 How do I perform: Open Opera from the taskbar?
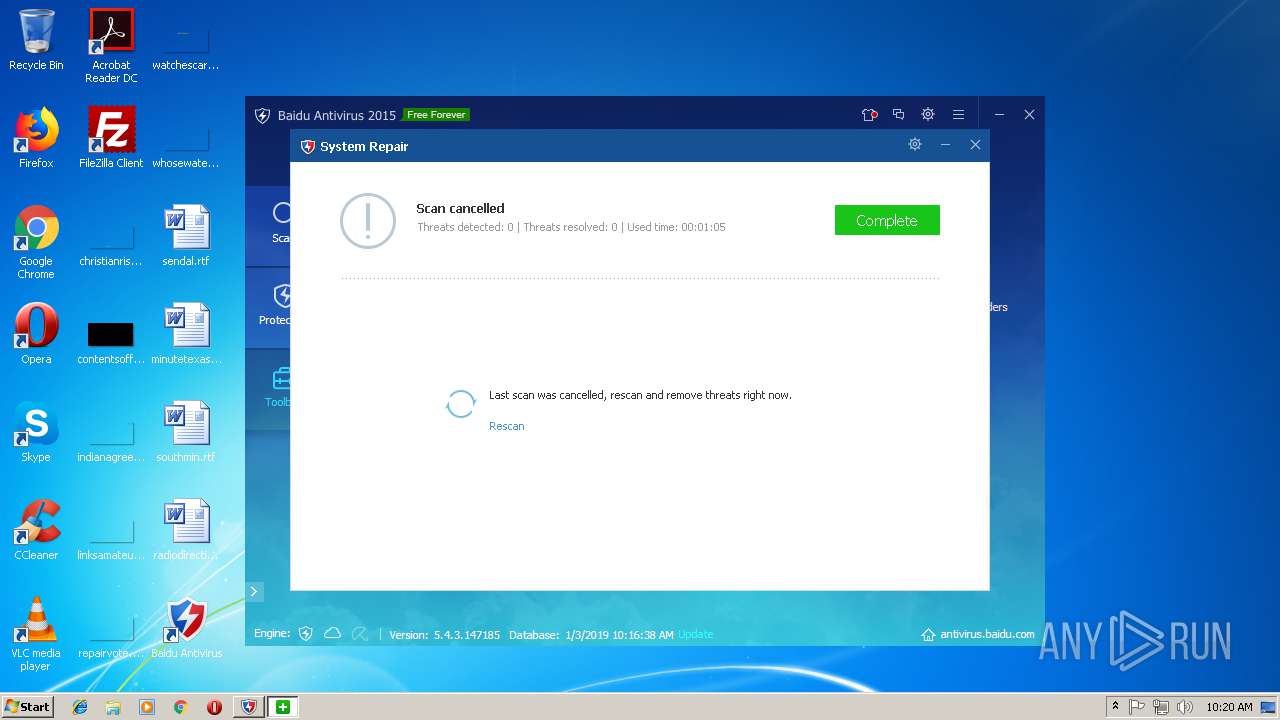coord(214,707)
